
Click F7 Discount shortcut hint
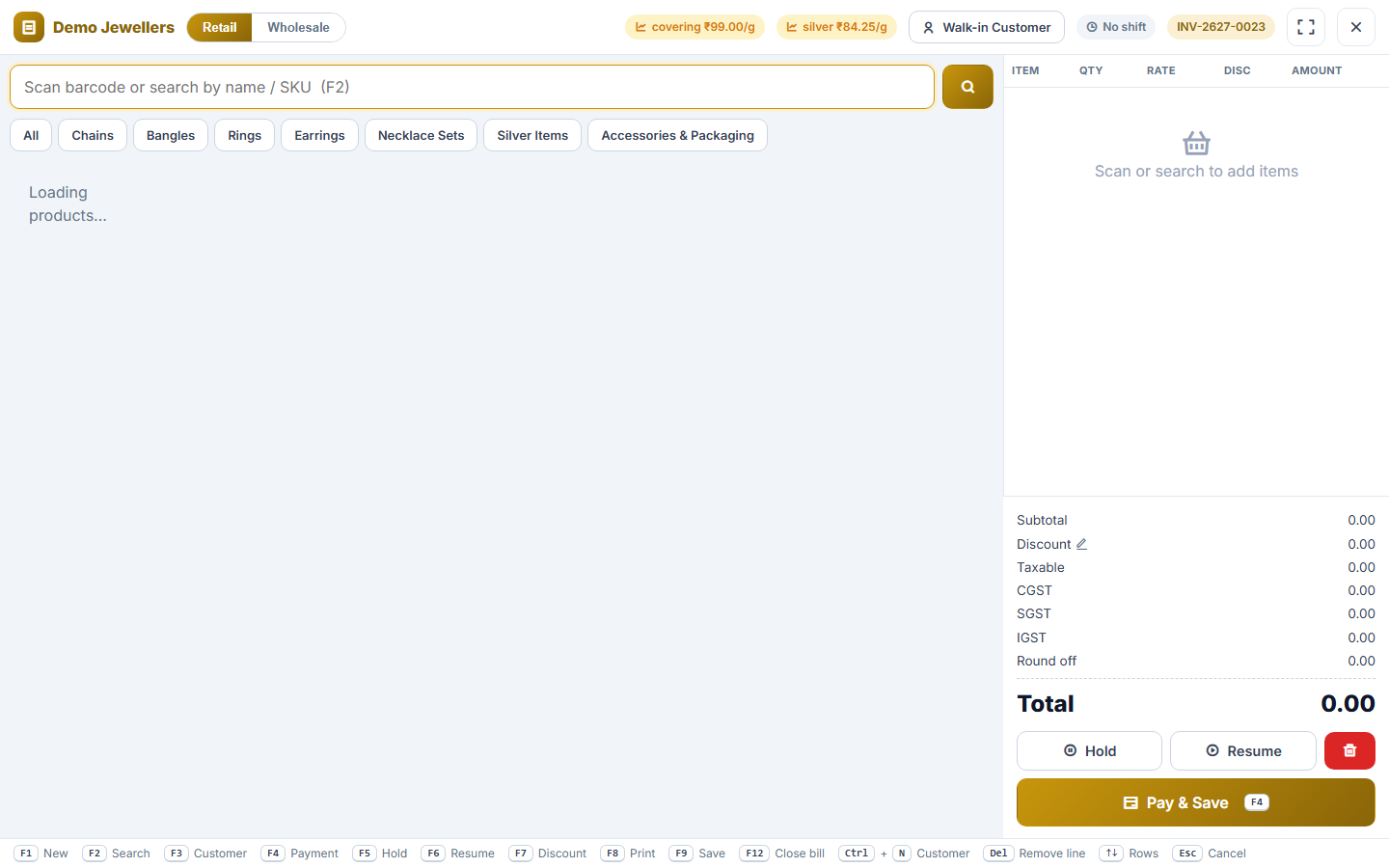(x=548, y=854)
